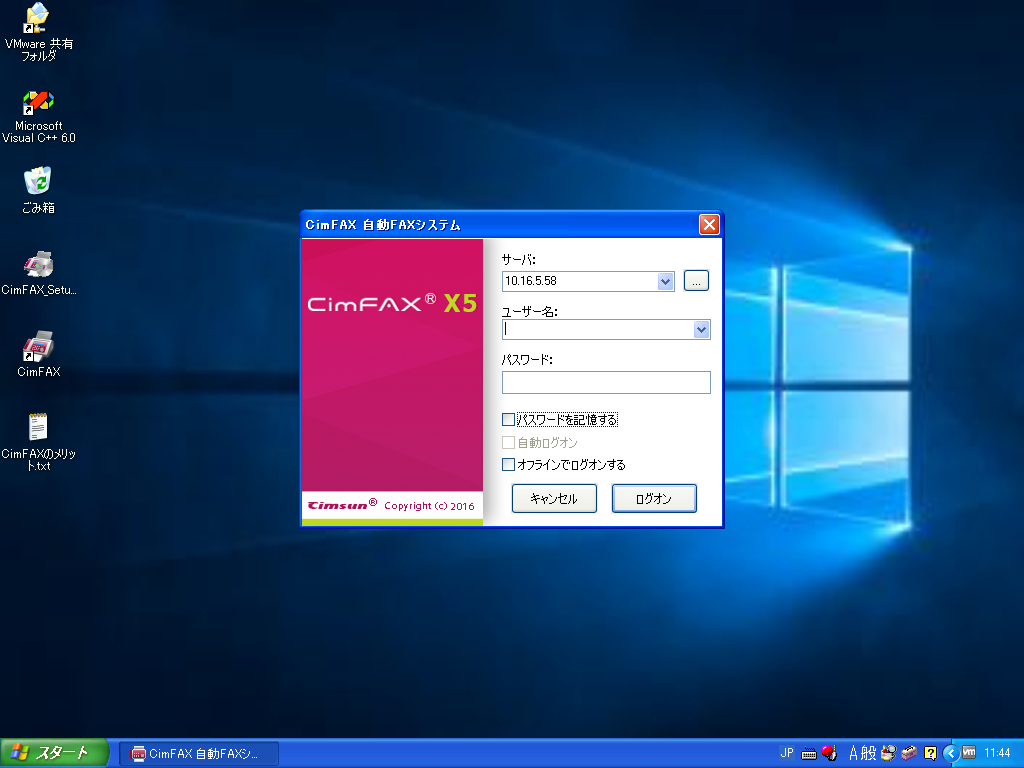The image size is (1024, 768).
Task: Click the JP language bar indicator
Action: [x=787, y=753]
